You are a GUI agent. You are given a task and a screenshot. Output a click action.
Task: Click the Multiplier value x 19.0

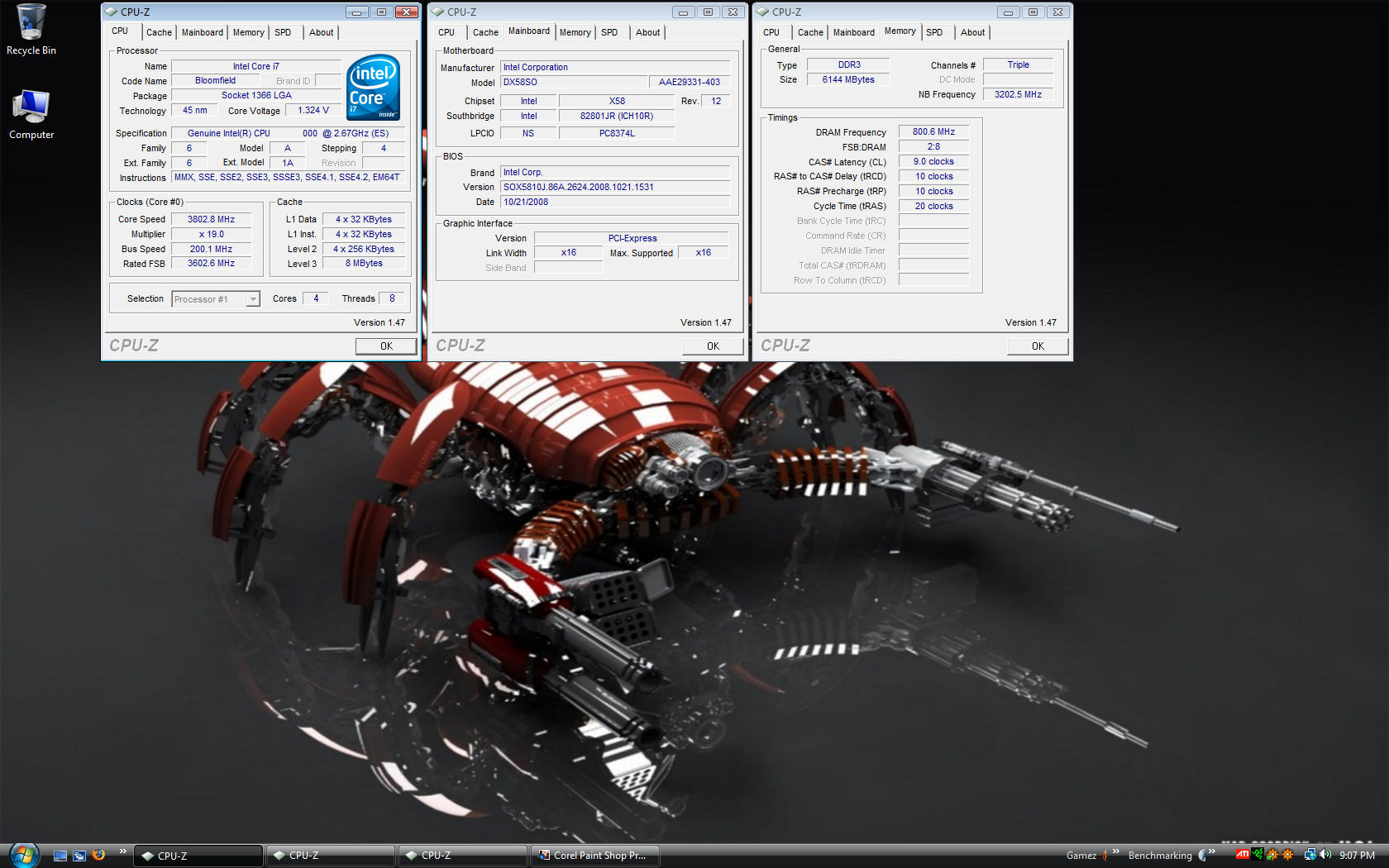coord(211,234)
